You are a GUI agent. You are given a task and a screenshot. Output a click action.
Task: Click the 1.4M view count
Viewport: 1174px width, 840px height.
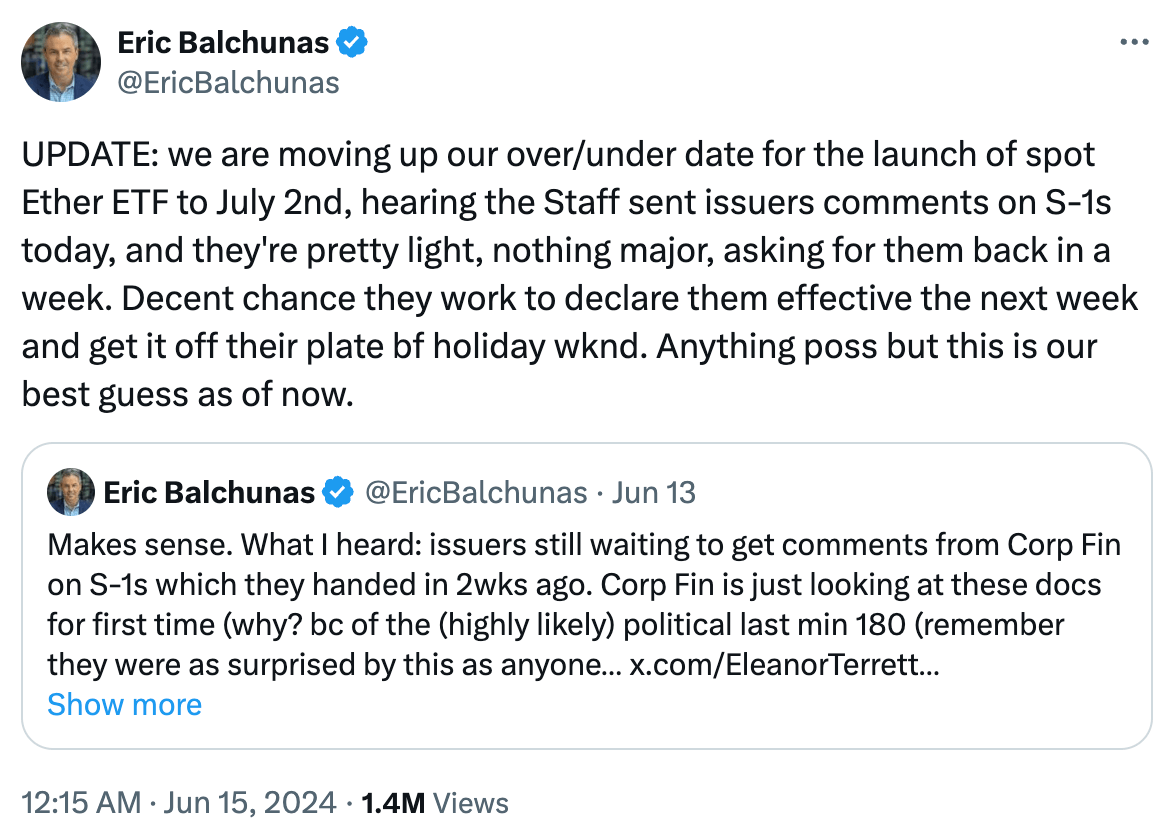[x=393, y=802]
